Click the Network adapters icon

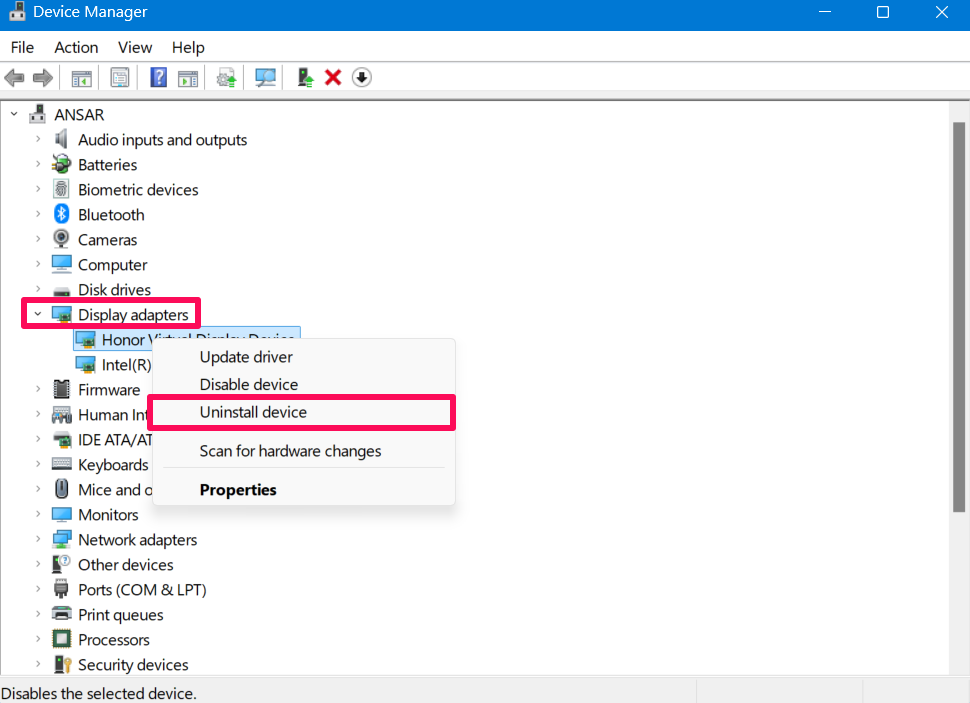click(x=61, y=539)
